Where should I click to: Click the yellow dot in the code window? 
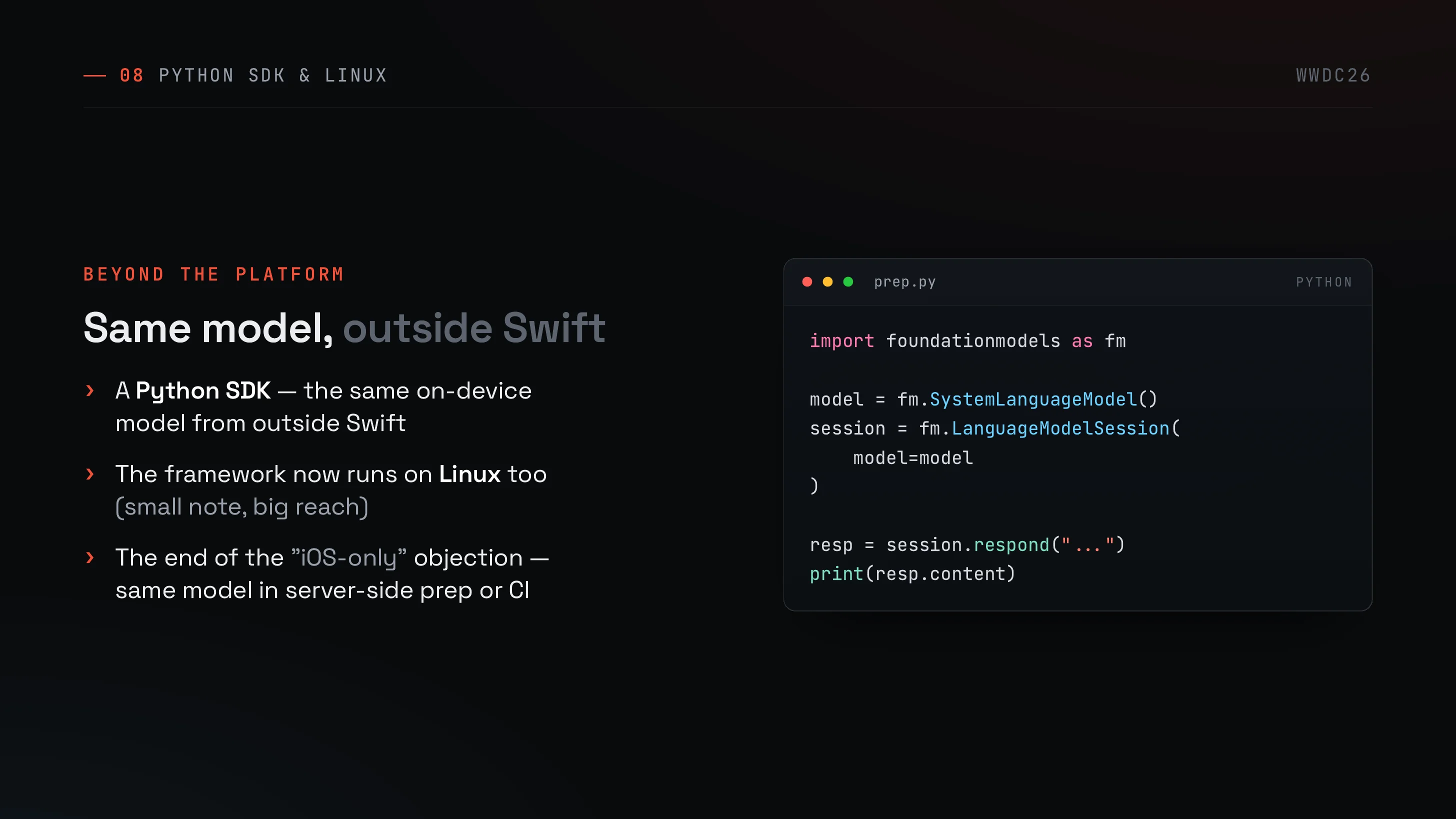pyautogui.click(x=827, y=281)
